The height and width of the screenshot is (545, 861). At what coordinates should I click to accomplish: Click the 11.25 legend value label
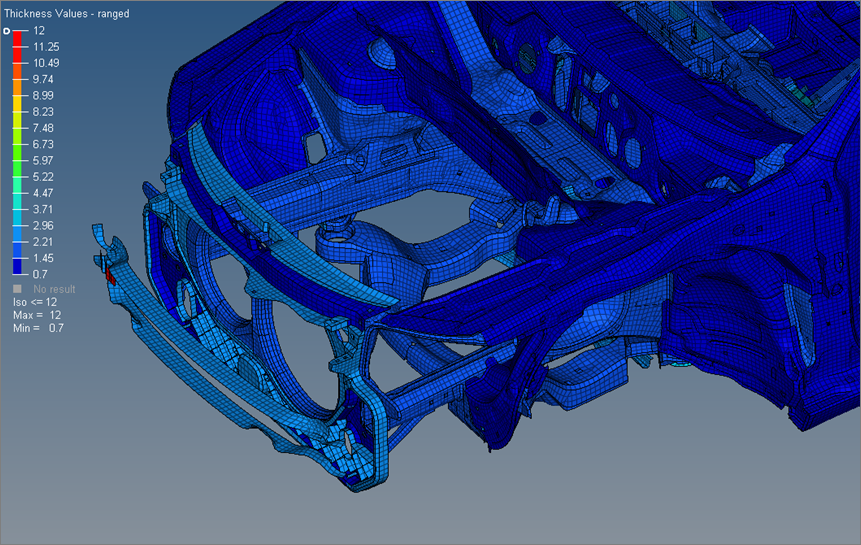coord(46,47)
